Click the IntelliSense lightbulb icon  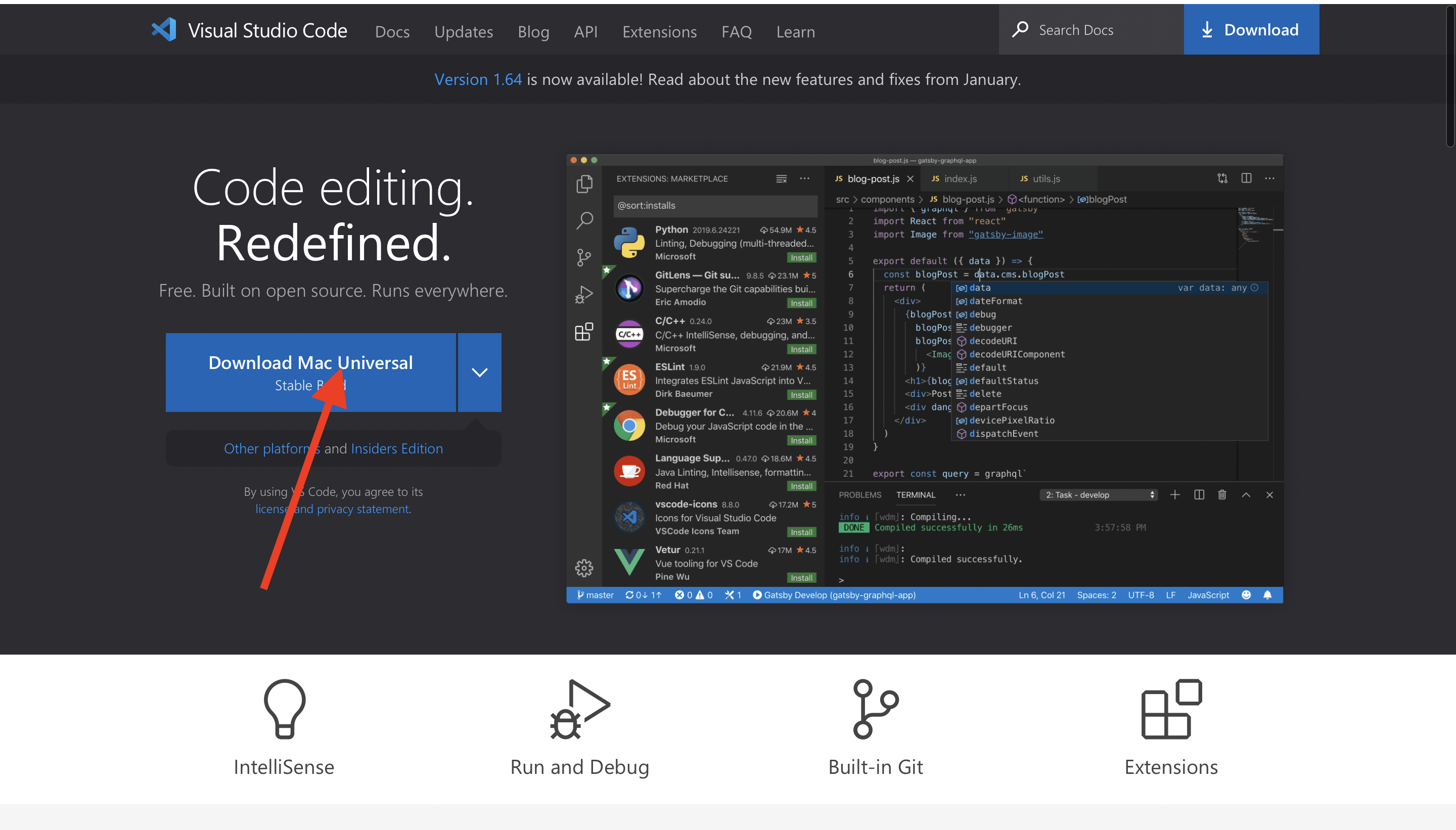[285, 709]
